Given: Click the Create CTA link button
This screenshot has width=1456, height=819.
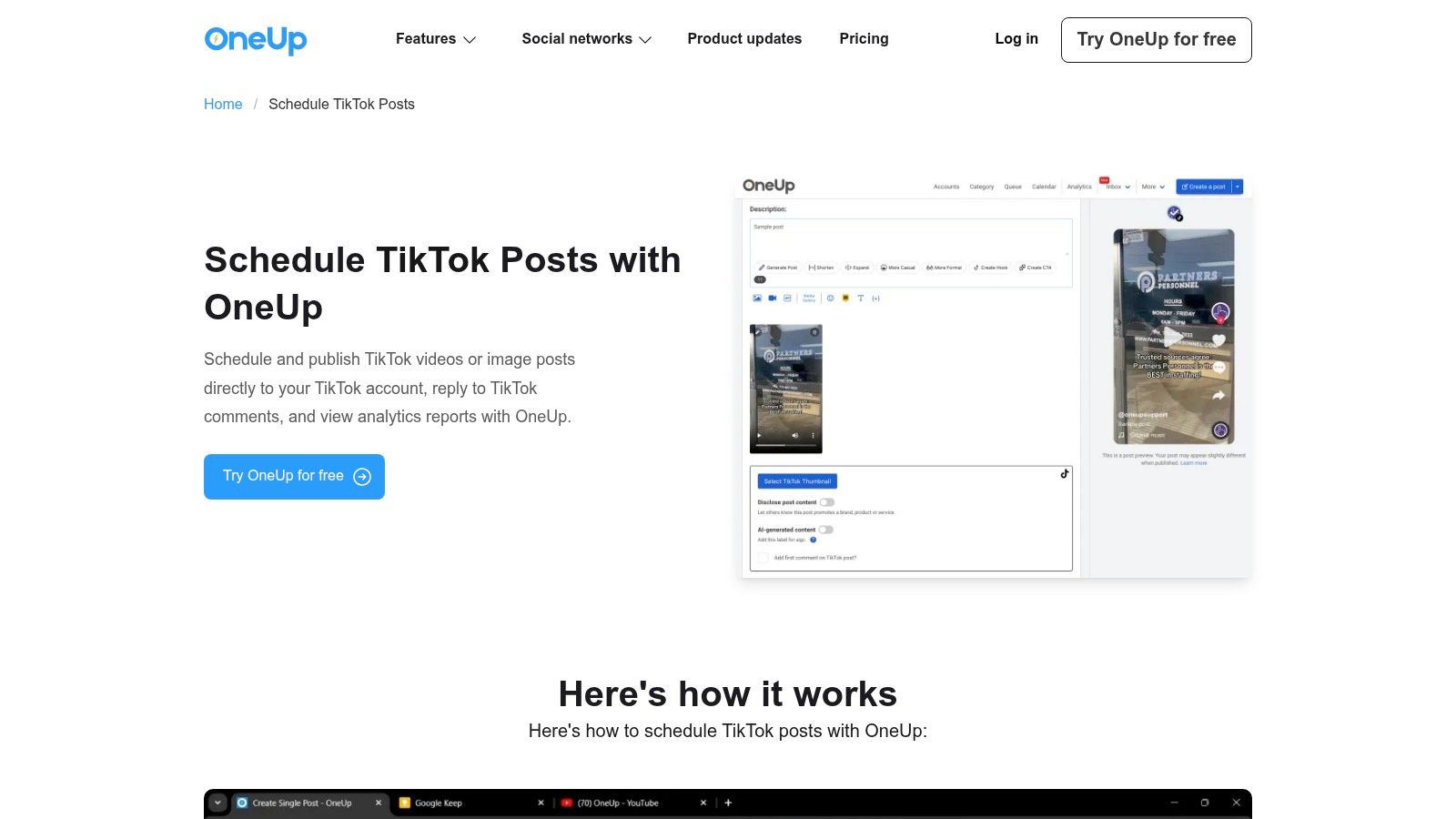Looking at the screenshot, I should coord(1036,268).
